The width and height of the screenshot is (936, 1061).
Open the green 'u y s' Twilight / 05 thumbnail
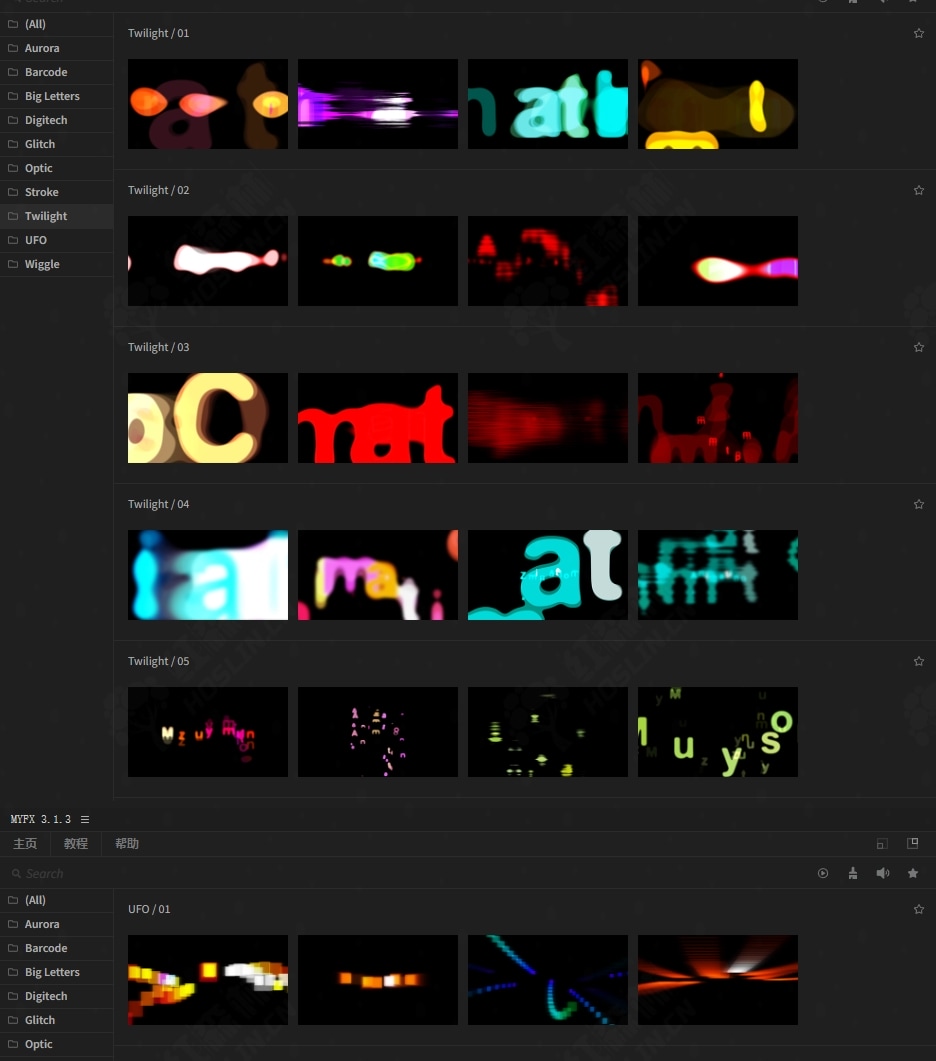[717, 731]
